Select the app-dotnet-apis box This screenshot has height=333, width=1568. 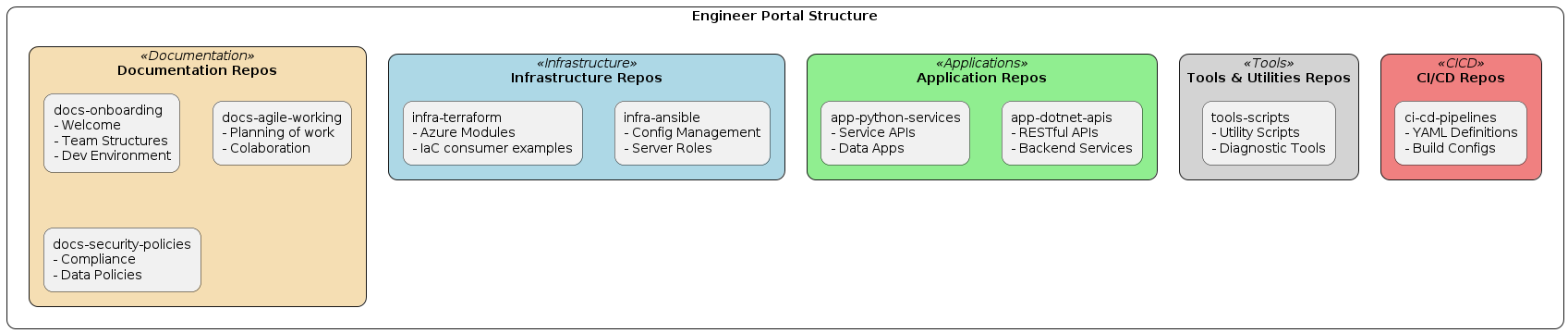(x=1072, y=133)
